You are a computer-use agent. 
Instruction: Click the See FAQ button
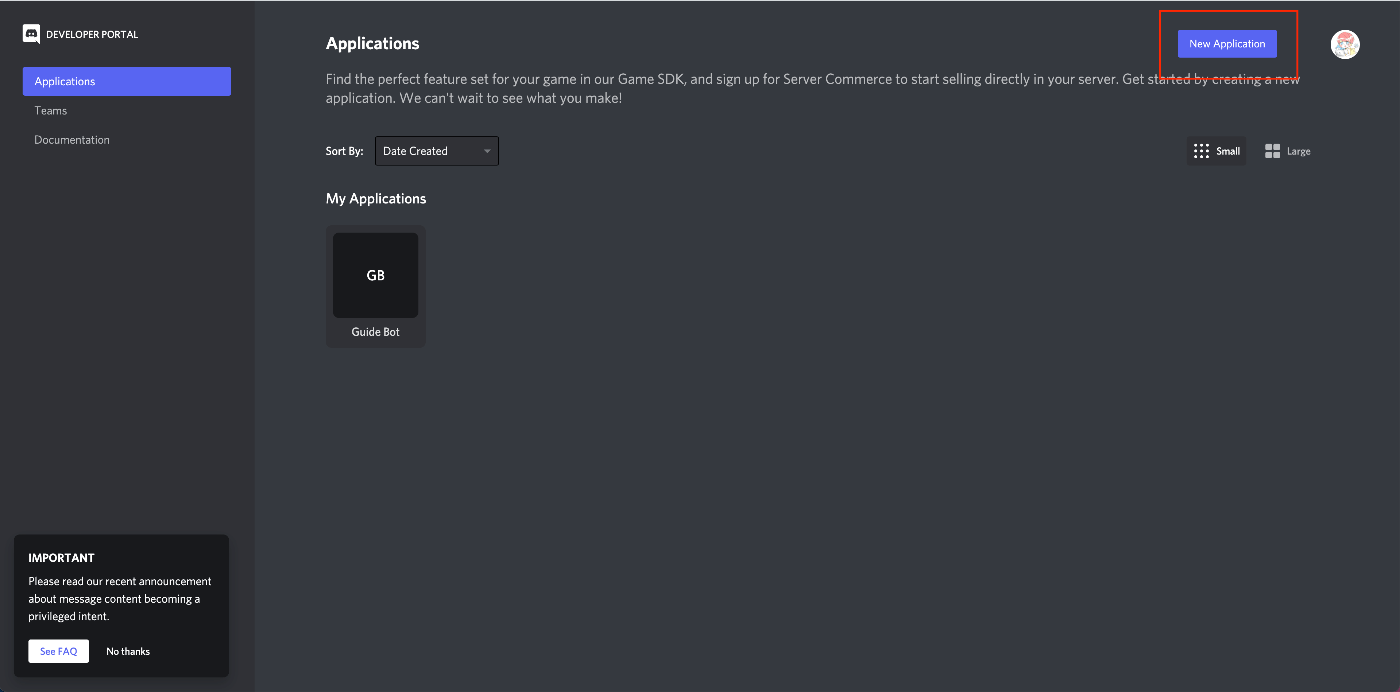click(59, 651)
